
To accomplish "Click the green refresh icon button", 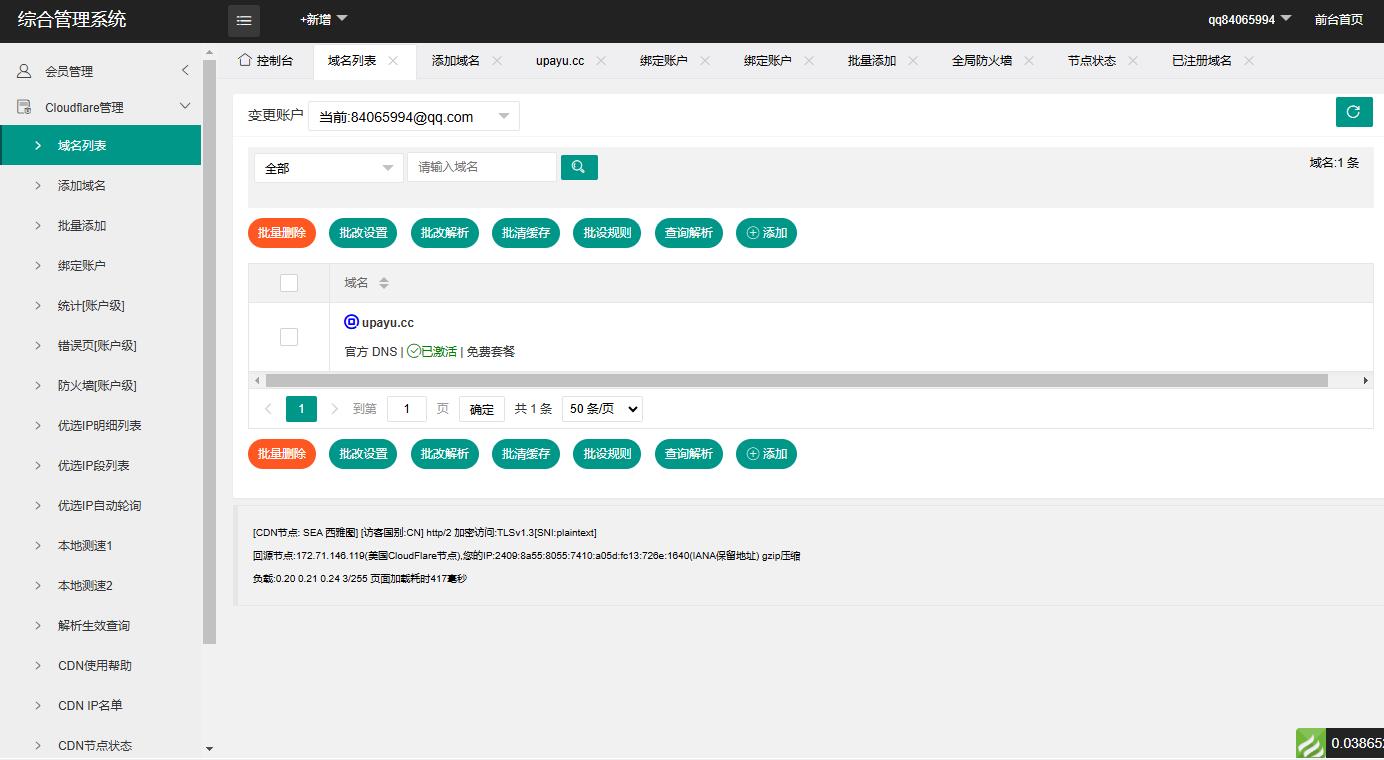I will 1353,112.
